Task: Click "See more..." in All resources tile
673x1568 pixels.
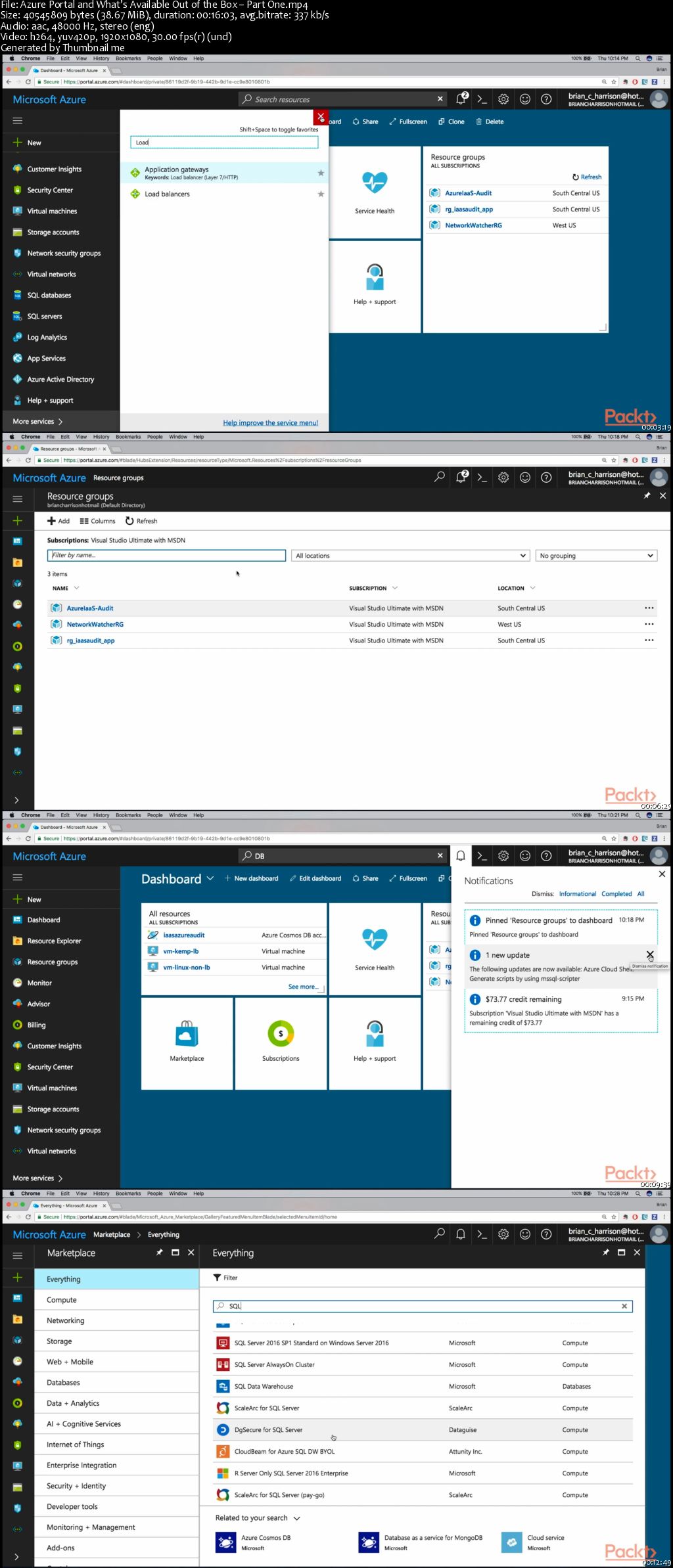Action: (304, 986)
